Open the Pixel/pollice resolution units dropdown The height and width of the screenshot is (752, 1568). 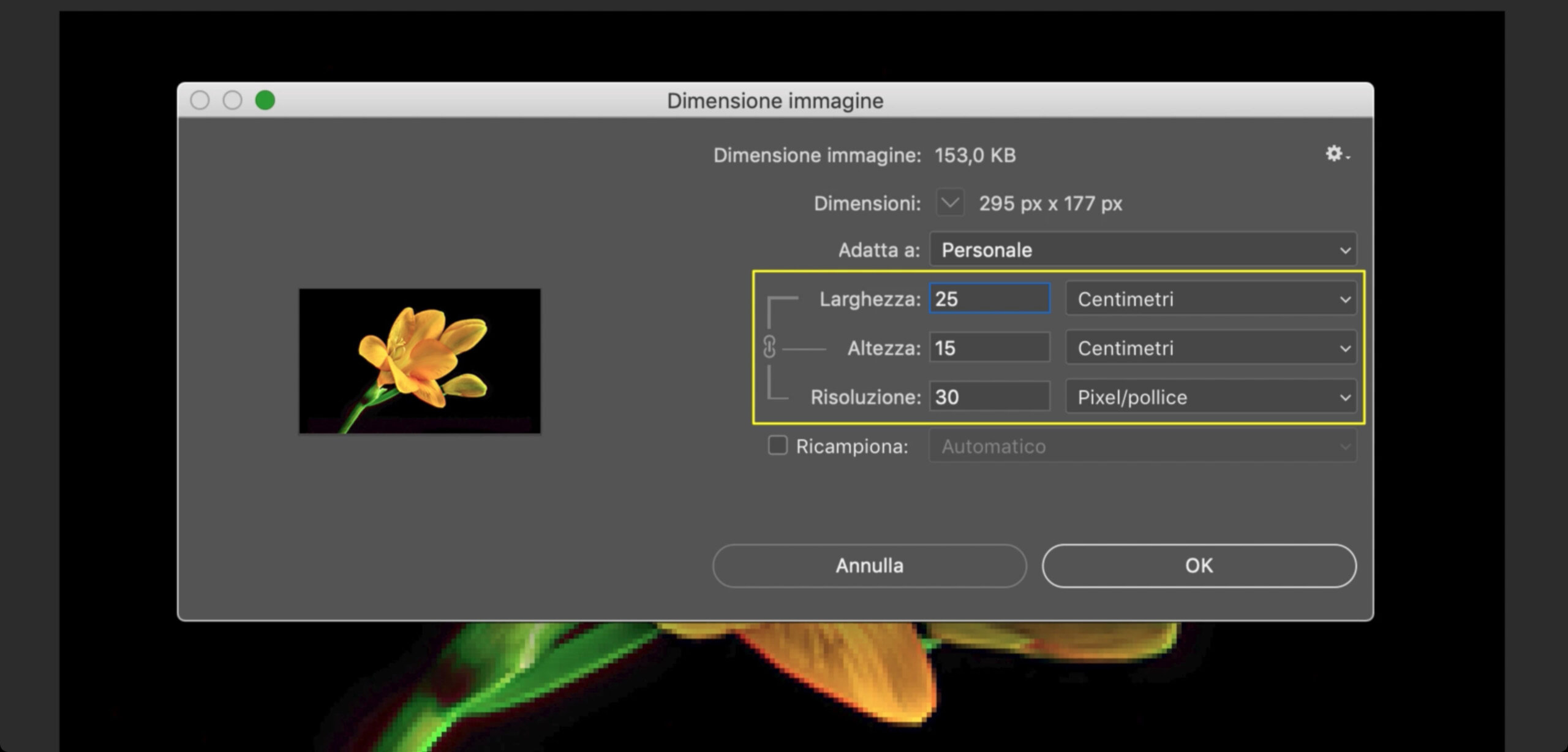[x=1211, y=397]
